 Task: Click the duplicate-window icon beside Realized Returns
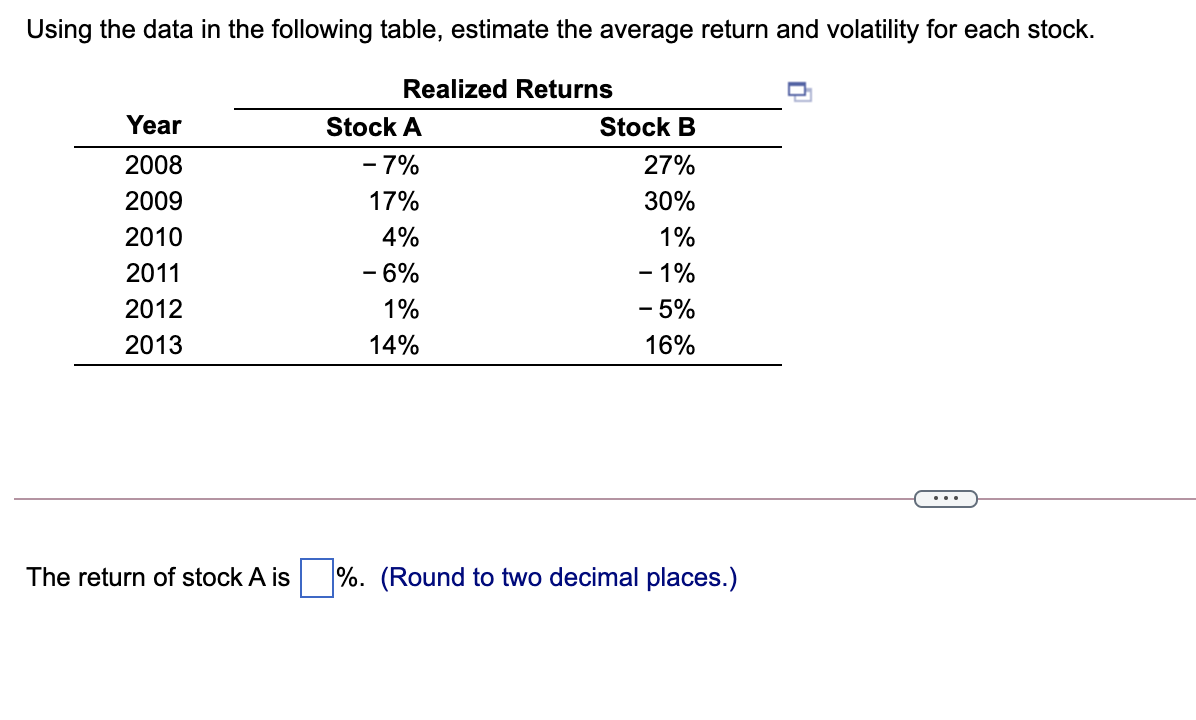coord(799,91)
